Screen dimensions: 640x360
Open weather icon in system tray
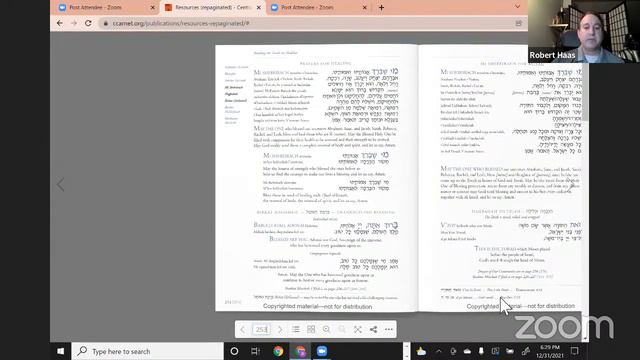tap(421, 351)
